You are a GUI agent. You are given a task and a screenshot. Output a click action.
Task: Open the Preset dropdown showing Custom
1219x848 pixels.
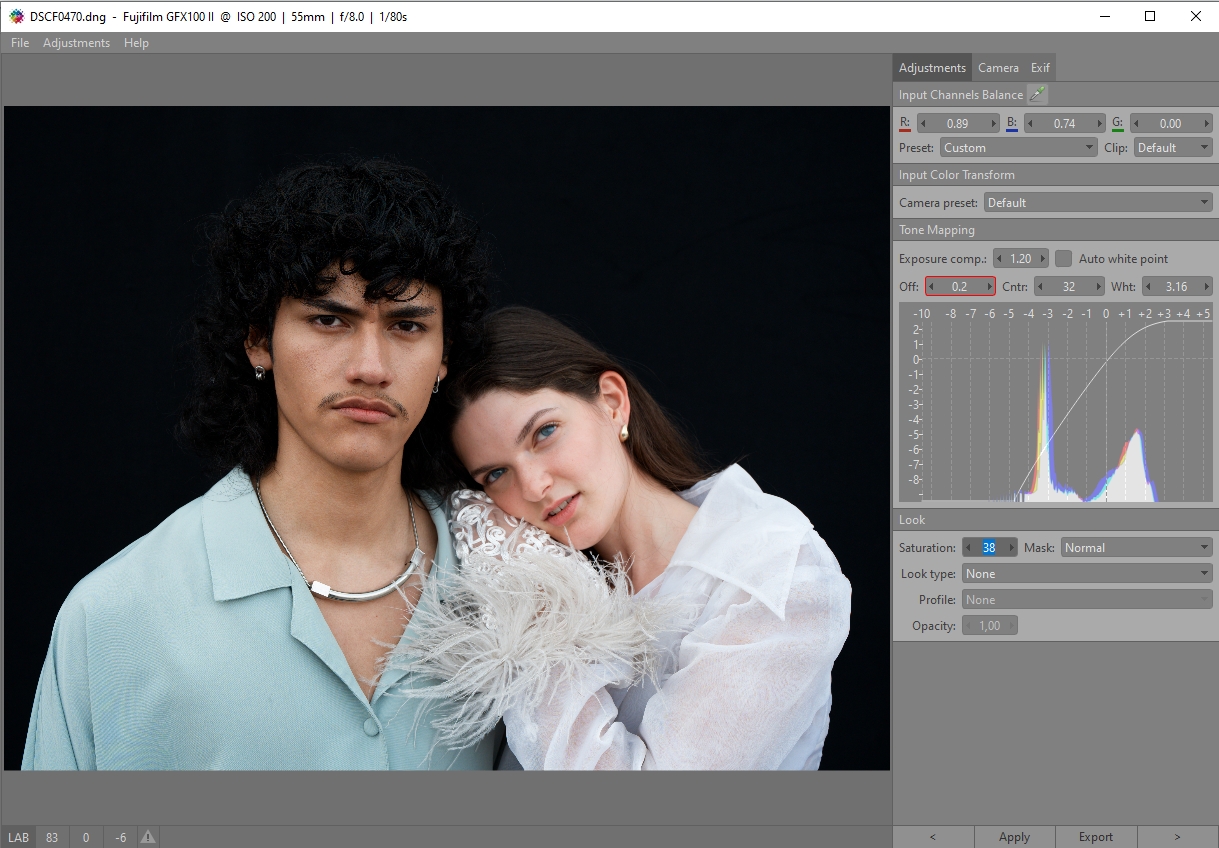[1018, 148]
